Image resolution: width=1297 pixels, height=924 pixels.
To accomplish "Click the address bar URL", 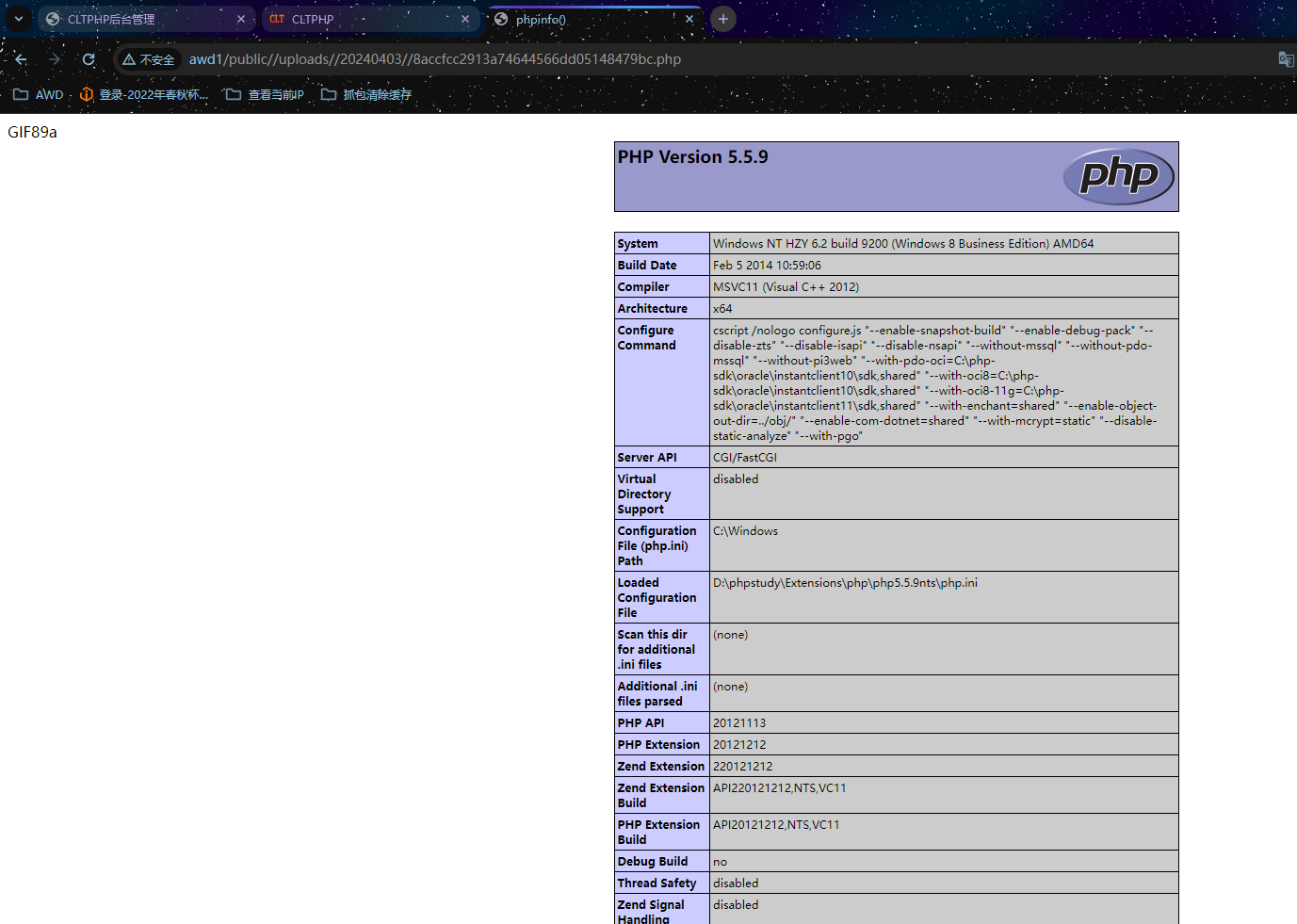I will coord(435,59).
